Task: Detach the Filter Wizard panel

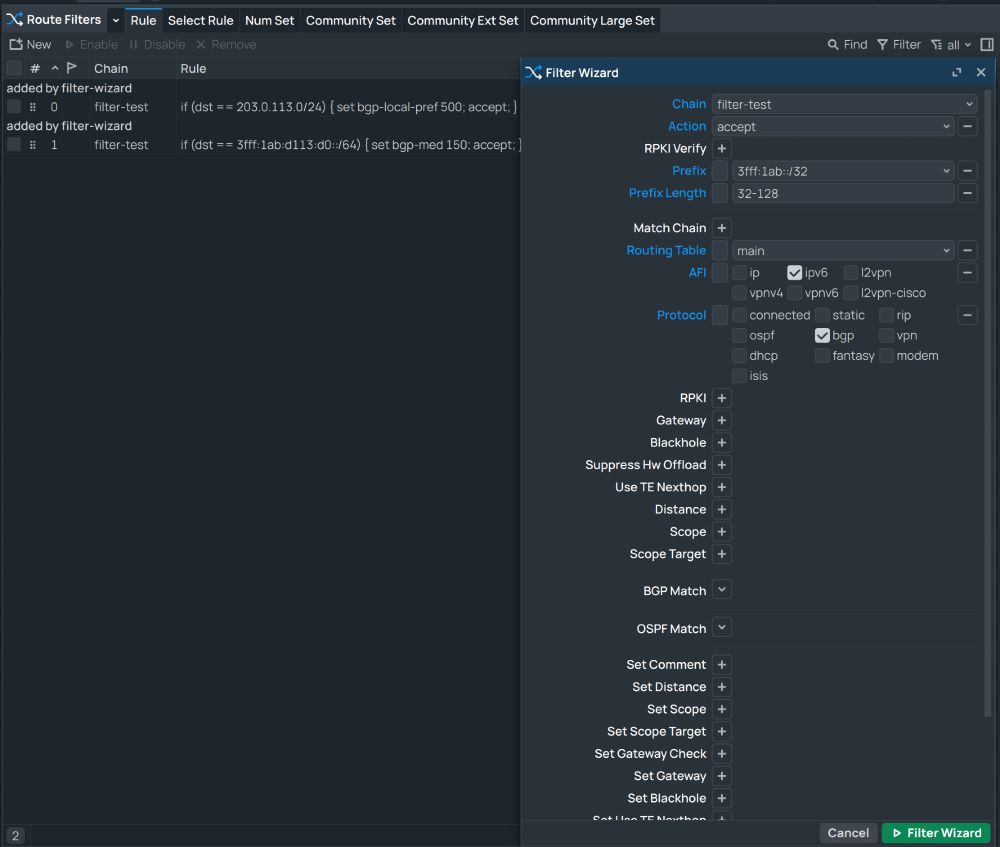Action: click(x=956, y=73)
